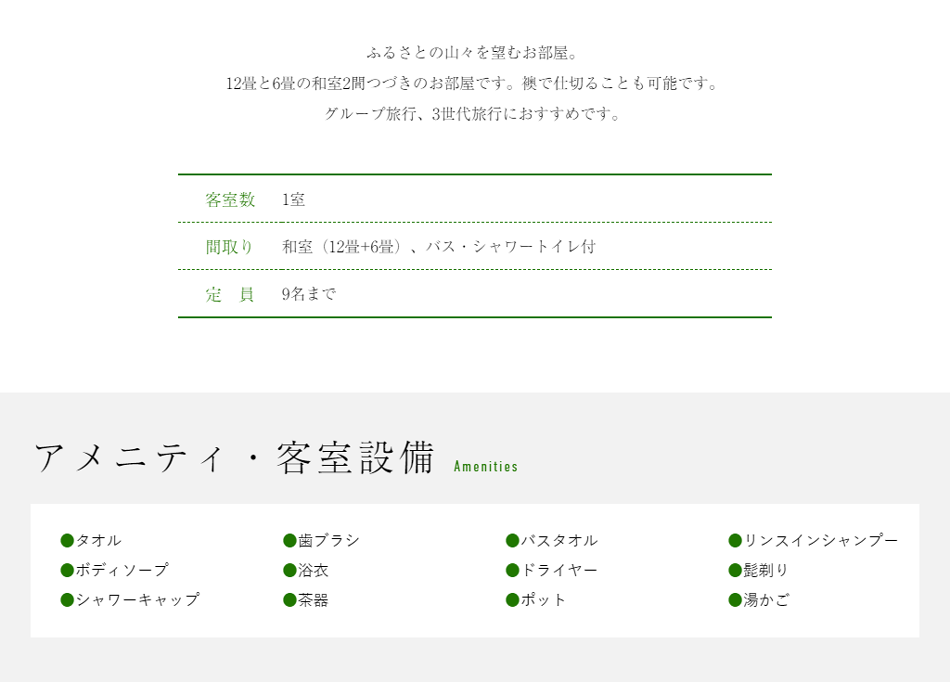Select the ポット amenity text
The height and width of the screenshot is (682, 950).
(x=543, y=600)
